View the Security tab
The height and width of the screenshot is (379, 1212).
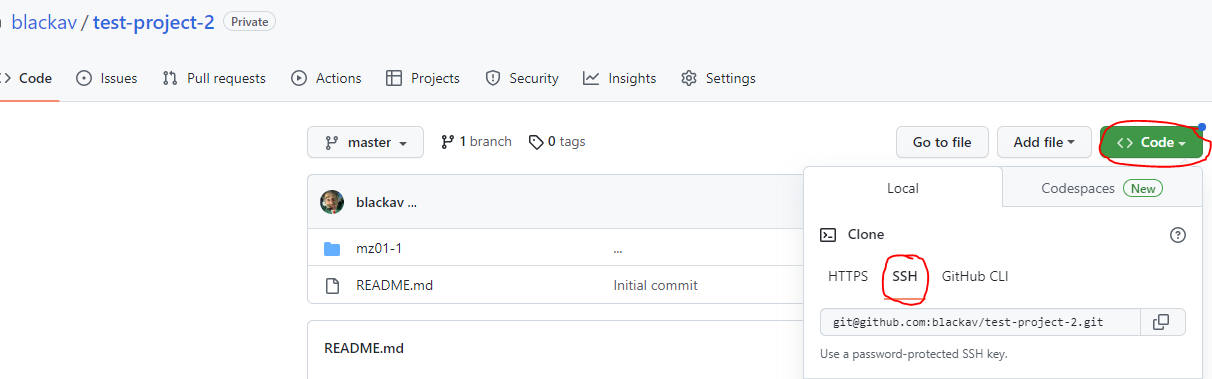(x=521, y=78)
